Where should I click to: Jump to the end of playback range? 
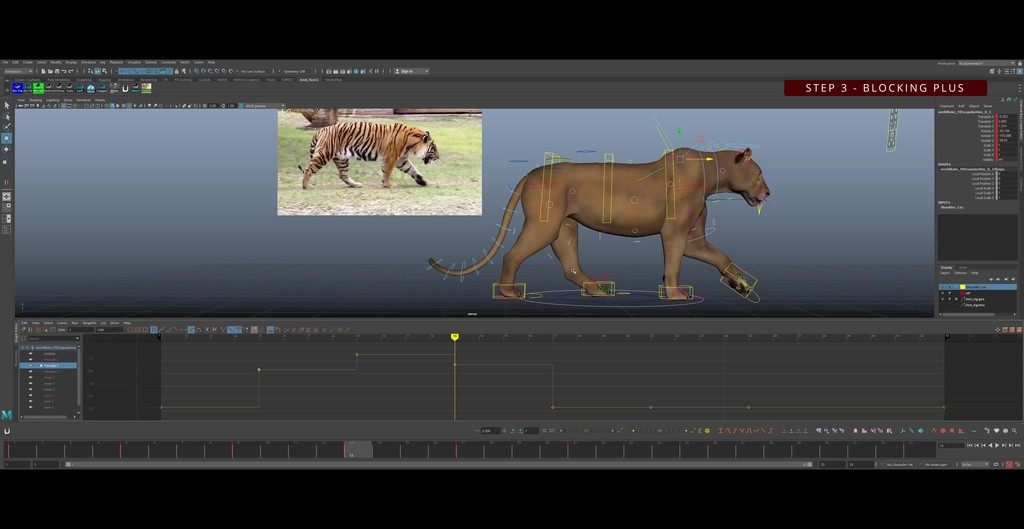tap(1018, 445)
